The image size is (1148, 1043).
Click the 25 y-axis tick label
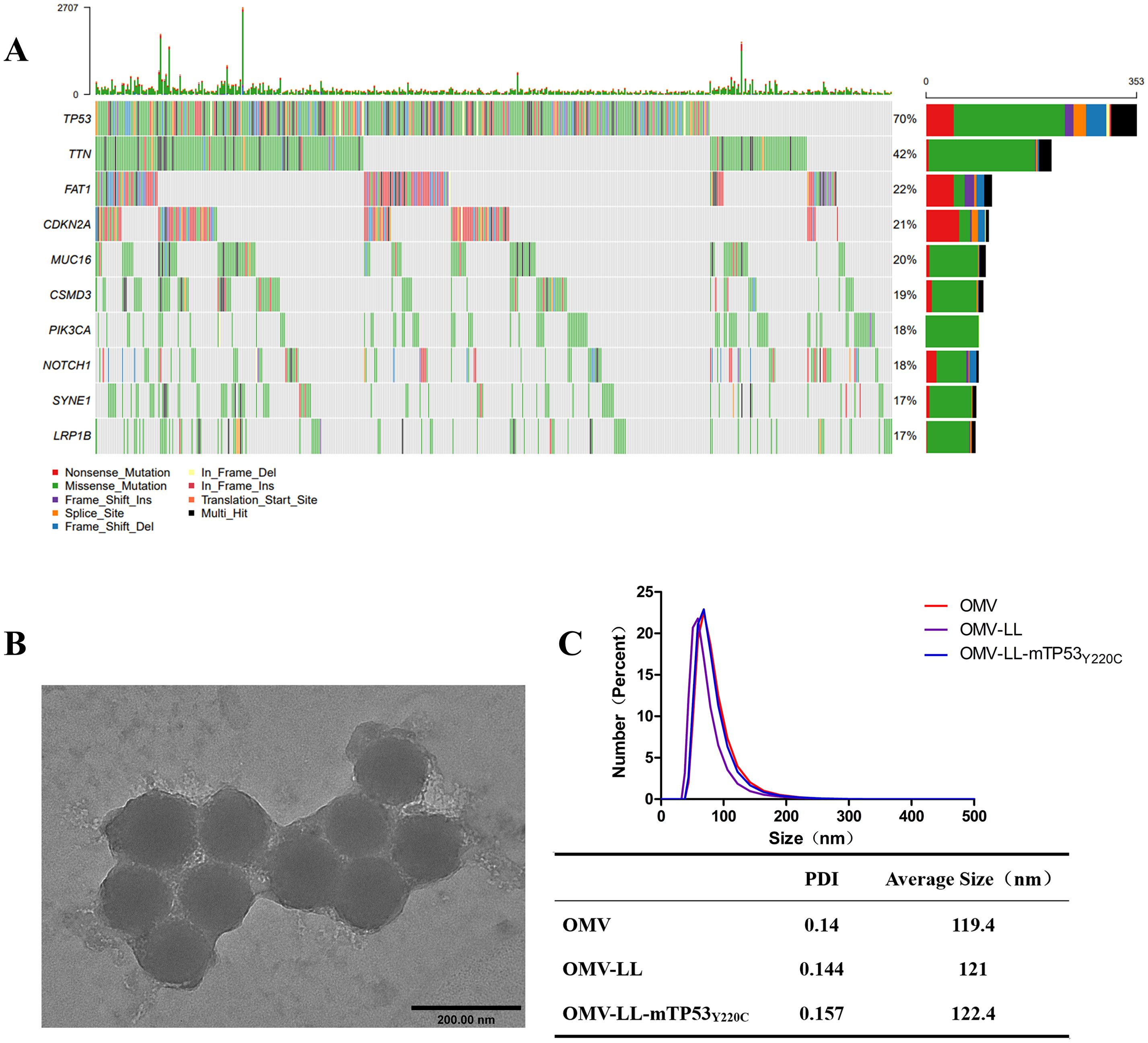(x=645, y=592)
